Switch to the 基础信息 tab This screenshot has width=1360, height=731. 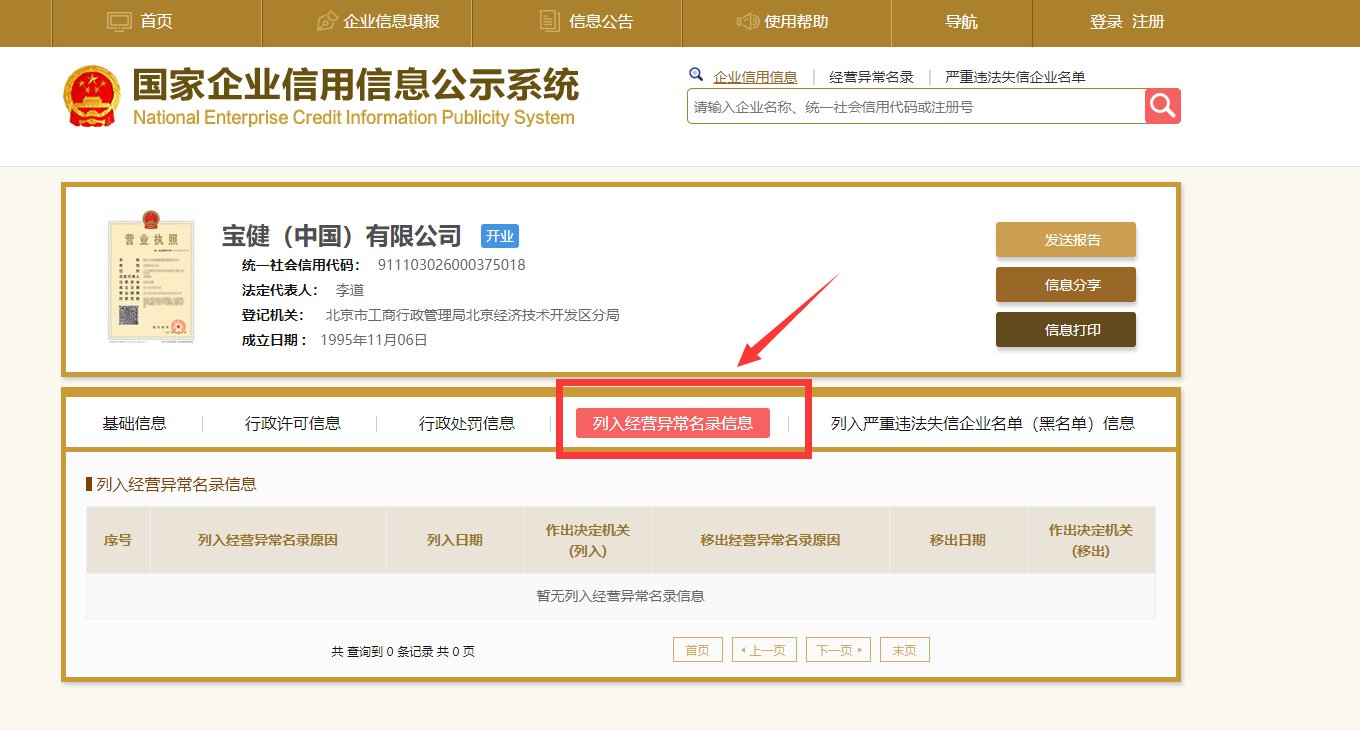pyautogui.click(x=134, y=423)
